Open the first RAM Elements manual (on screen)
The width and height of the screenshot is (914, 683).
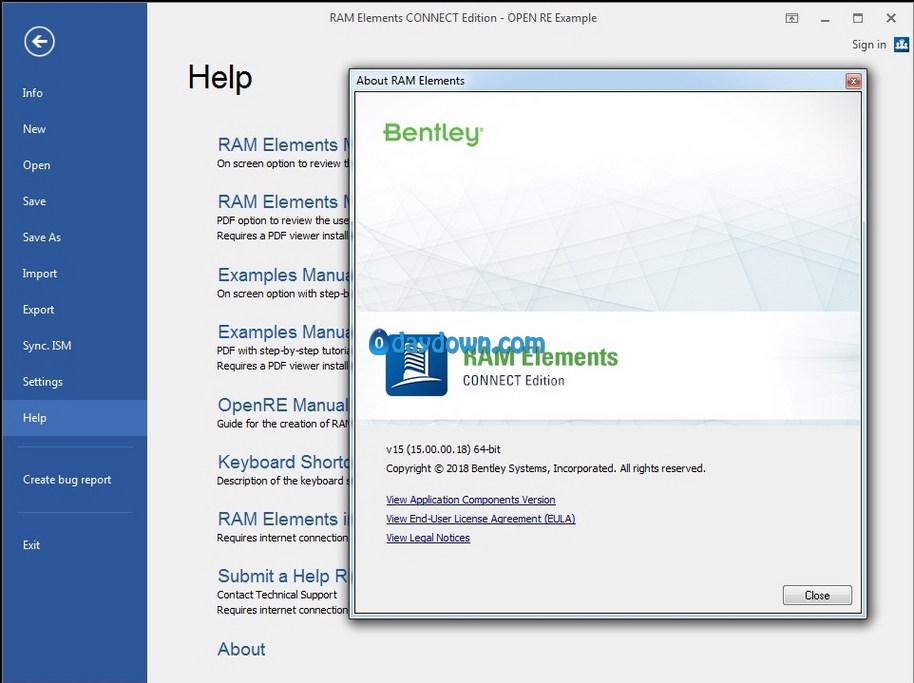(282, 145)
